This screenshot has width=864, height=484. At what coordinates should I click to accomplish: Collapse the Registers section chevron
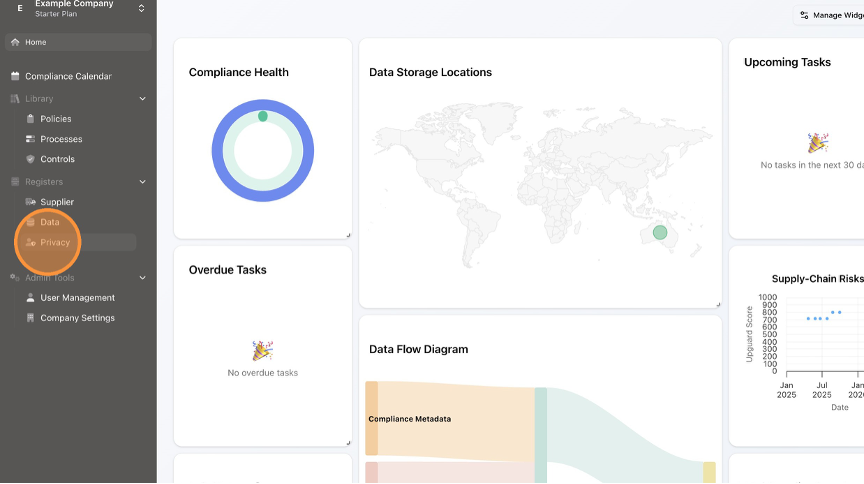(x=142, y=182)
